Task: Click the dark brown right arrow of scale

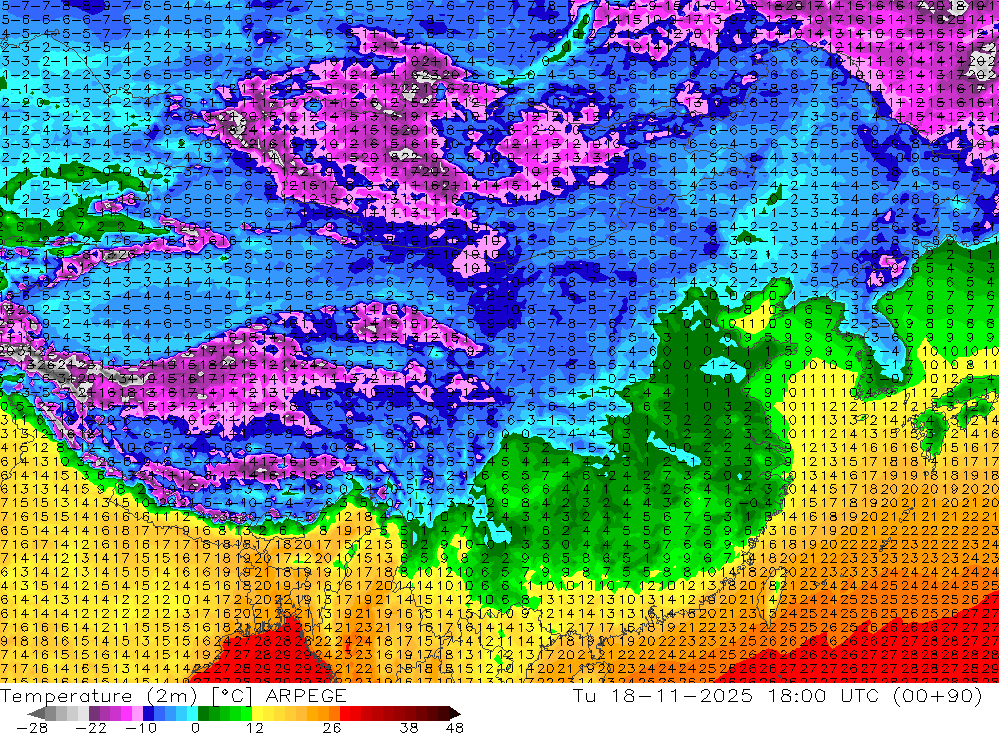Action: click(454, 713)
